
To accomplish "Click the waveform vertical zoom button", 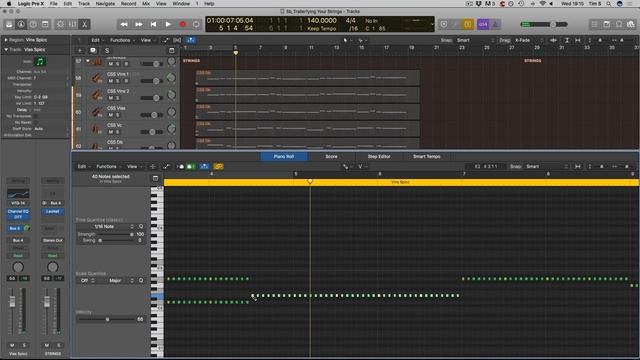I will (x=553, y=40).
